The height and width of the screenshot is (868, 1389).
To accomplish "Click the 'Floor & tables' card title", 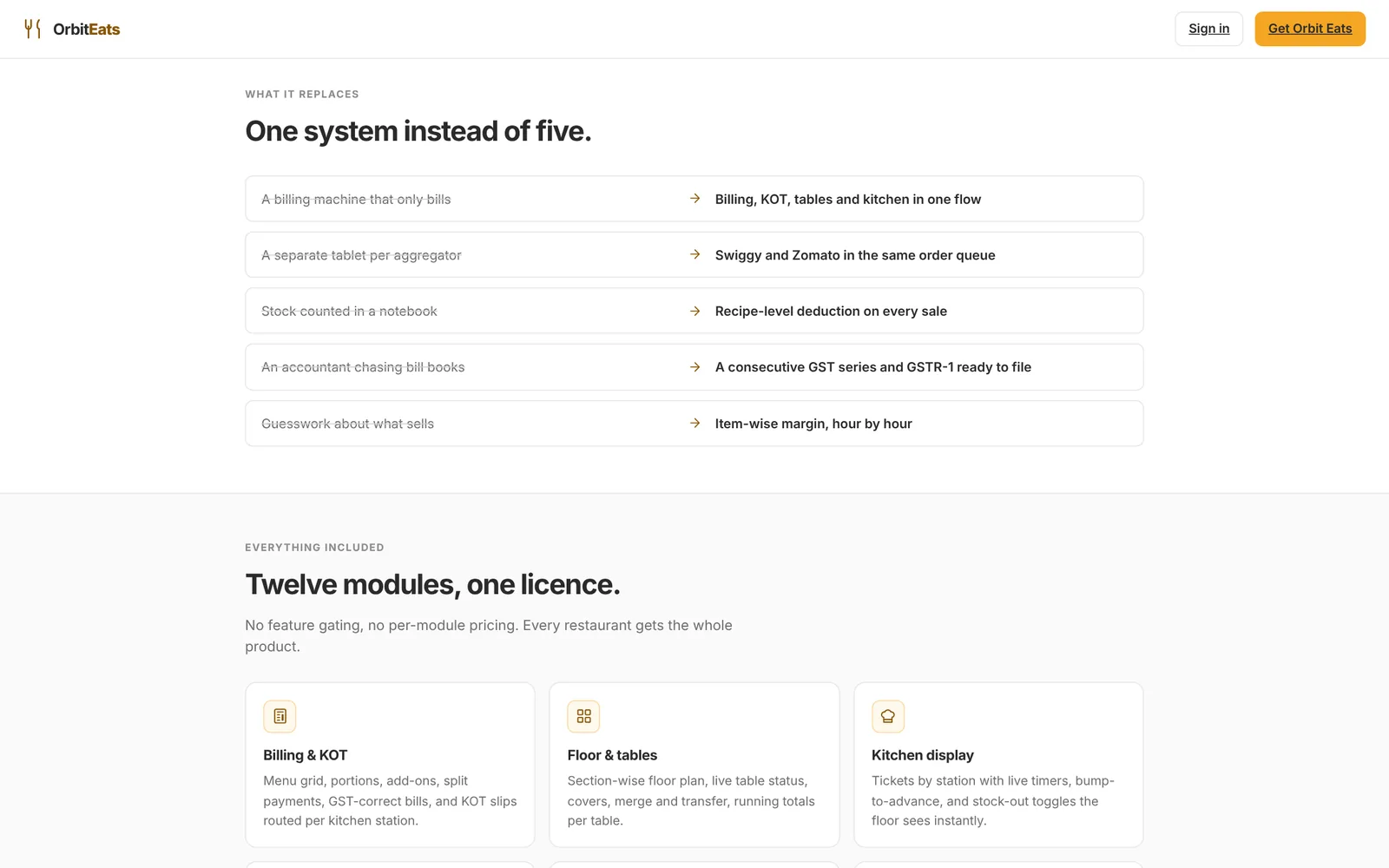I will click(x=612, y=755).
